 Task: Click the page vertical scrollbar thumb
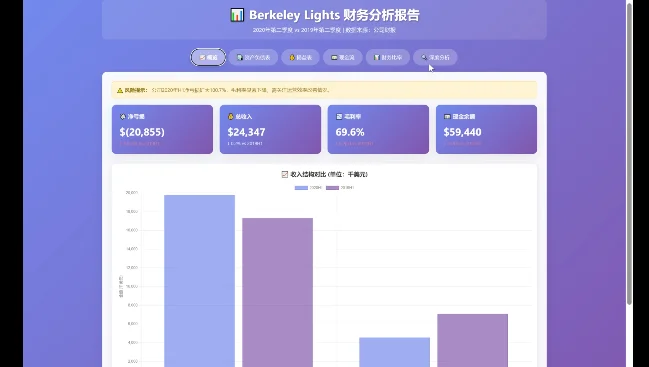click(630, 153)
